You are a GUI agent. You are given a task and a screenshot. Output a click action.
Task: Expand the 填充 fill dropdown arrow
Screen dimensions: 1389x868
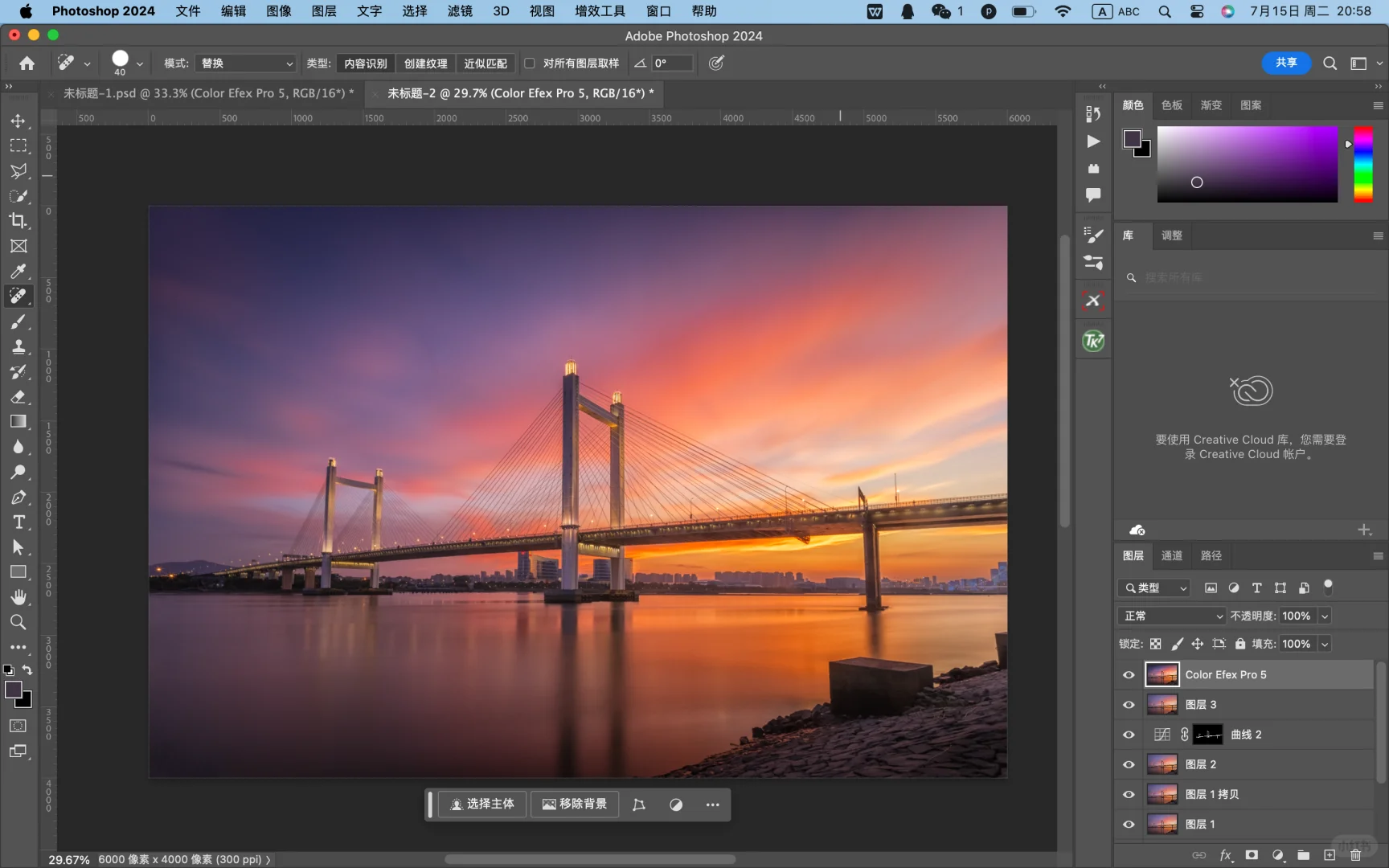[x=1325, y=644]
